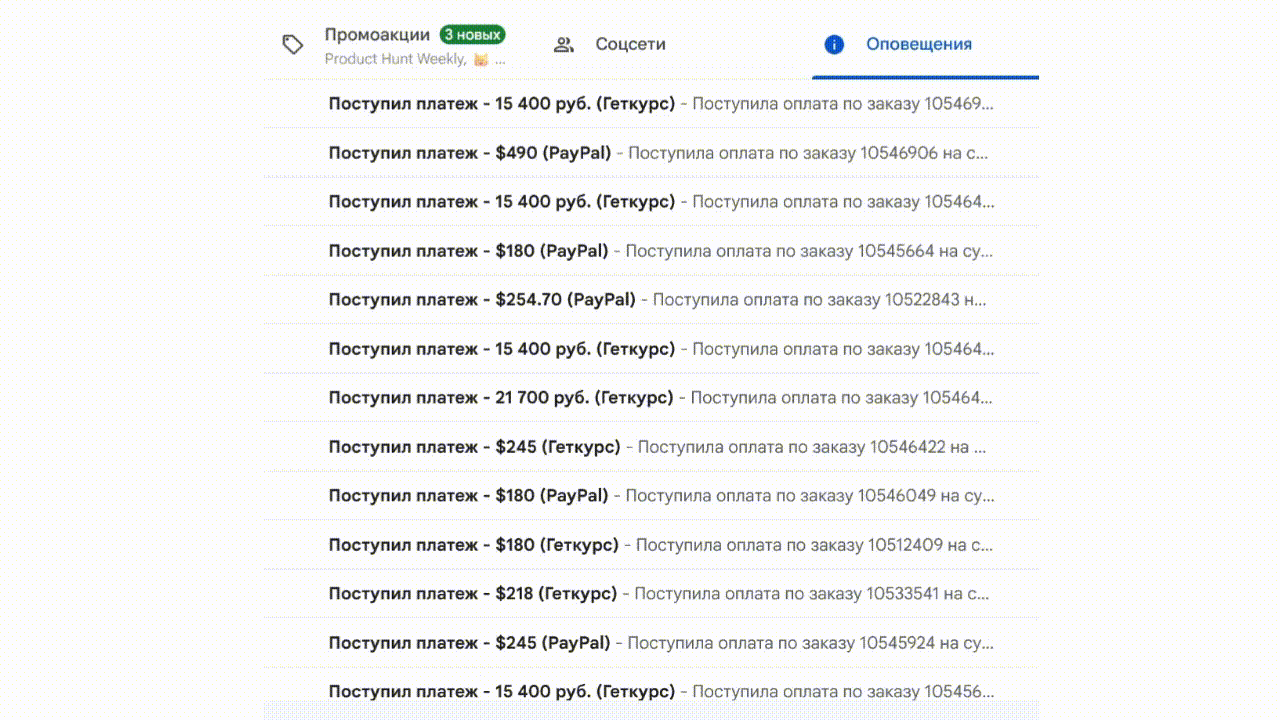Viewport: 1280px width, 720px height.
Task: Open the $218 (Геткурс) payment email
Action: pos(652,593)
